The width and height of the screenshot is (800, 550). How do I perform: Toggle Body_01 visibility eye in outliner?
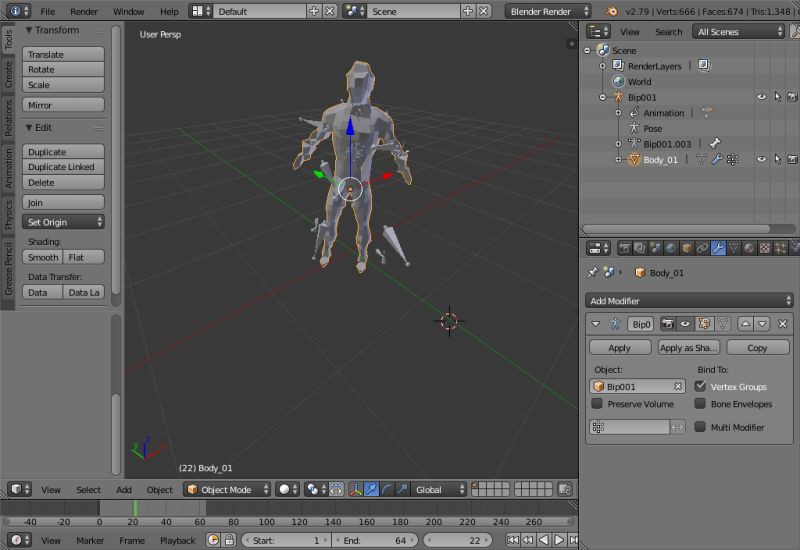761,159
